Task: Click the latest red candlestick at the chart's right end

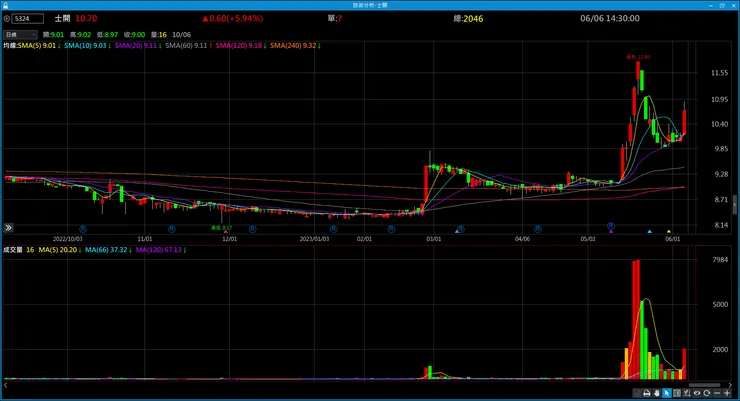Action: 684,122
